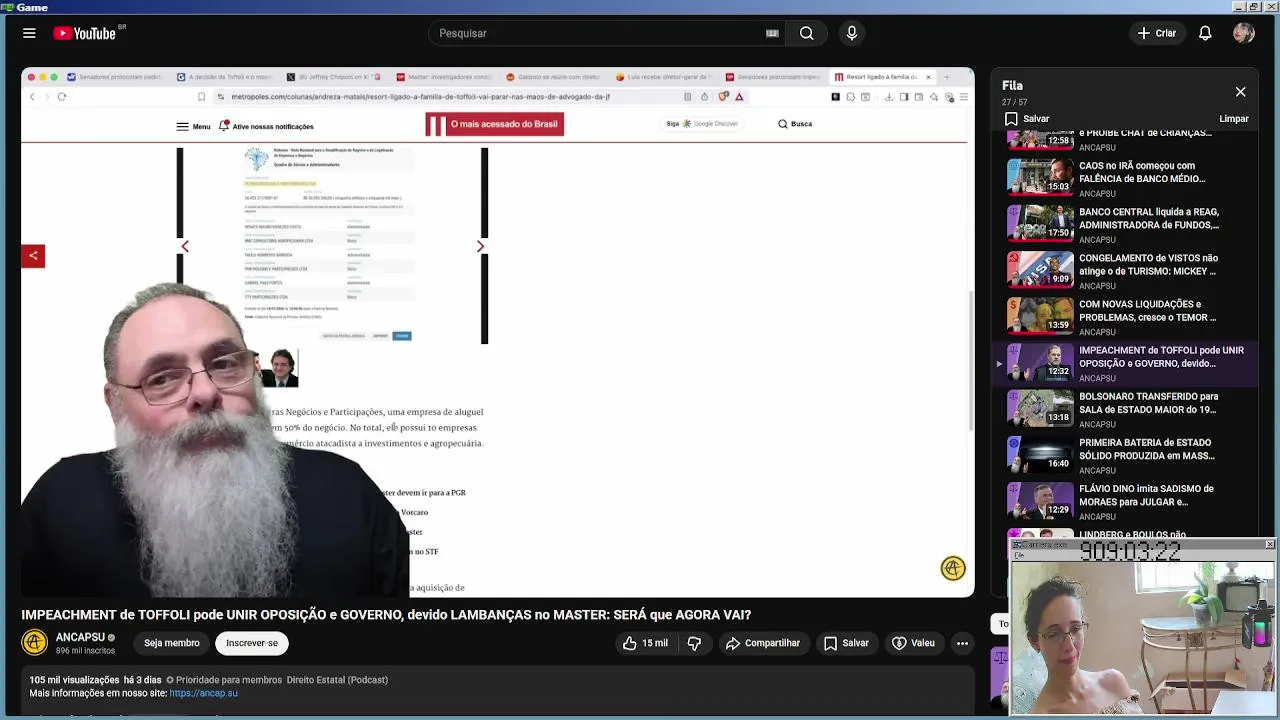Image resolution: width=1280 pixels, height=720 pixels.
Task: Click Busca search on recorded Metropoles header
Action: 795,124
